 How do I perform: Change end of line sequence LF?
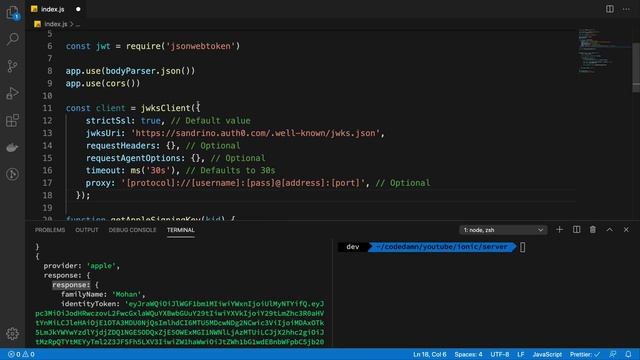coord(520,354)
